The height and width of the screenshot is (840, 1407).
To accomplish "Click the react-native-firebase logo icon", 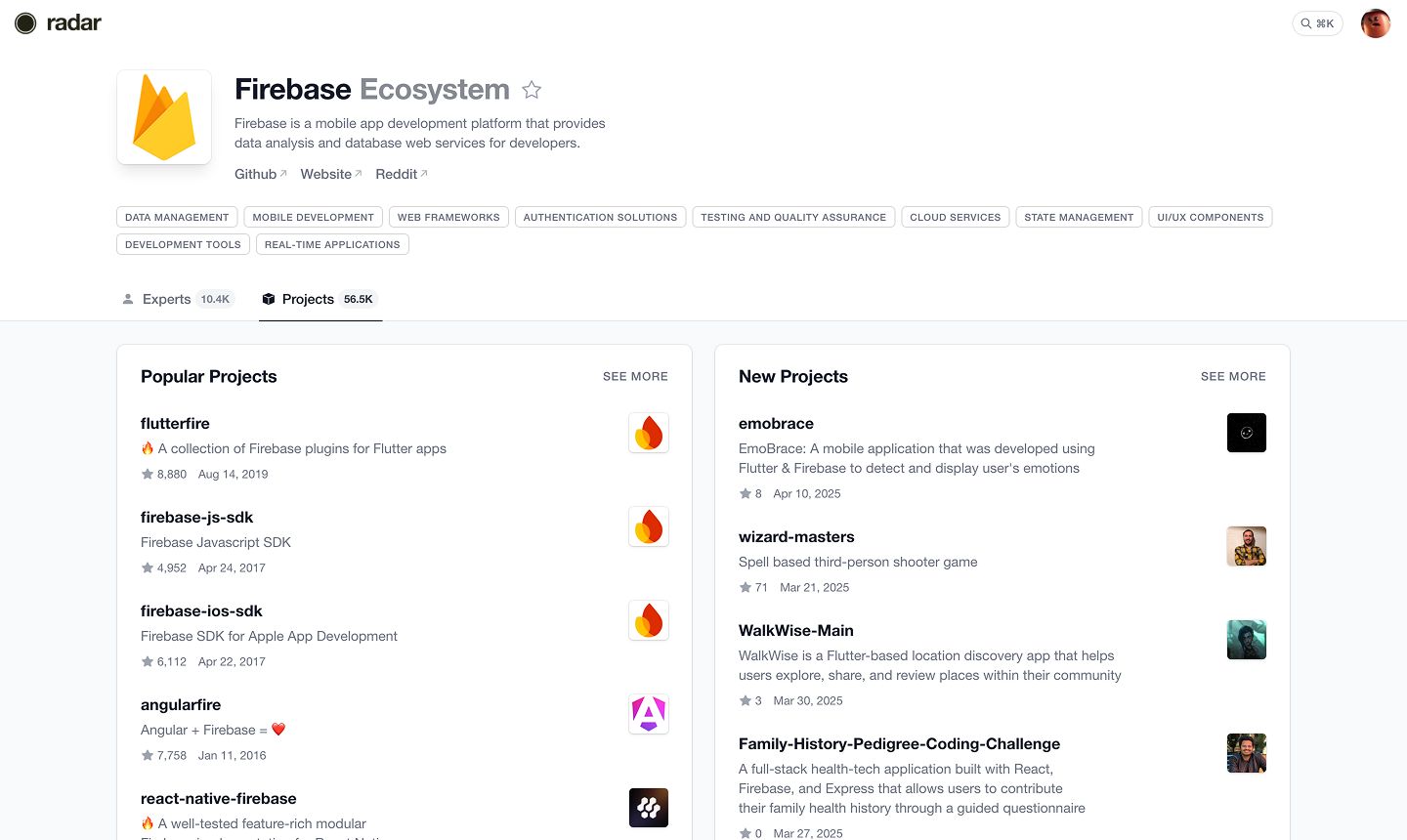I will click(649, 808).
